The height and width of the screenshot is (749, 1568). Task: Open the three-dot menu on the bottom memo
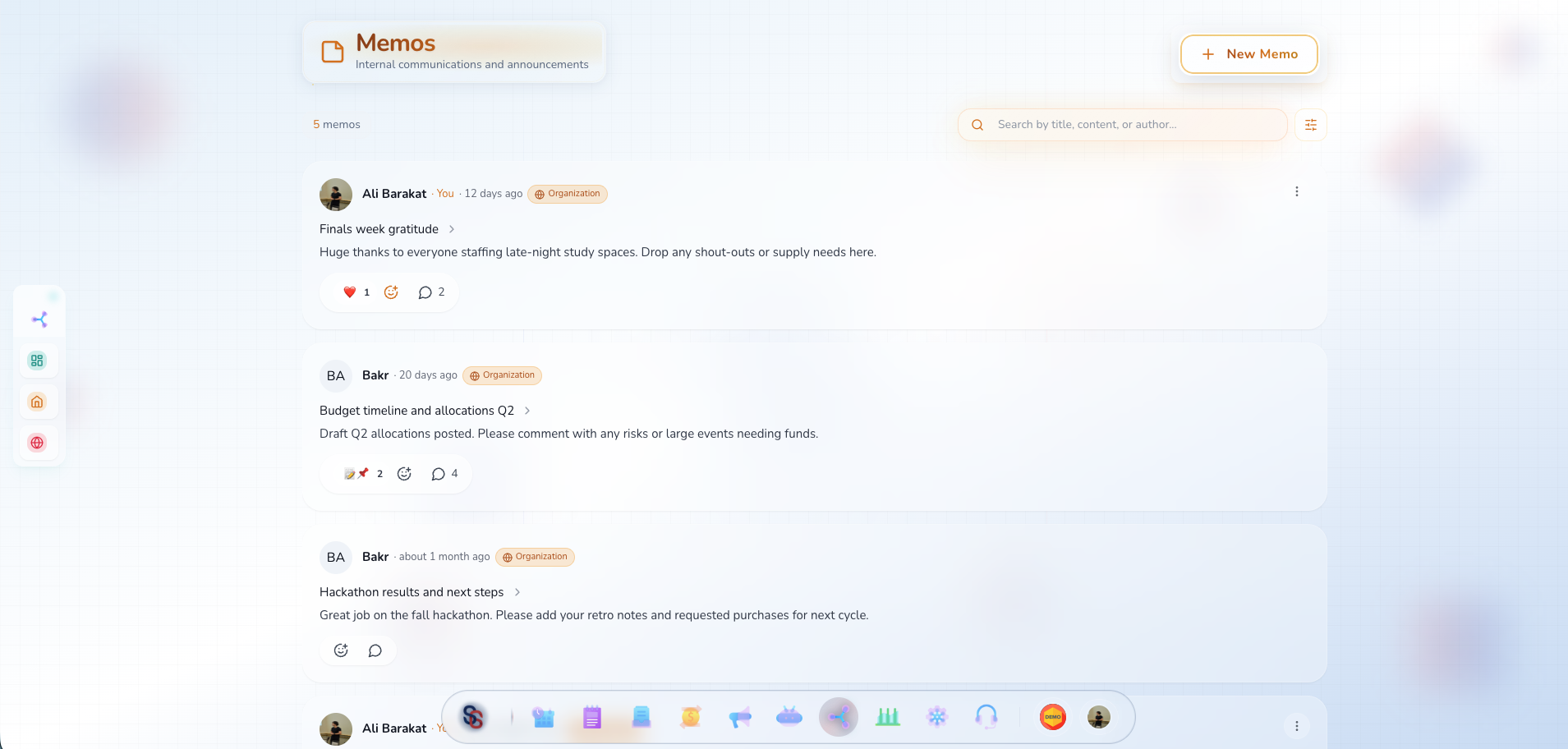pos(1296,726)
